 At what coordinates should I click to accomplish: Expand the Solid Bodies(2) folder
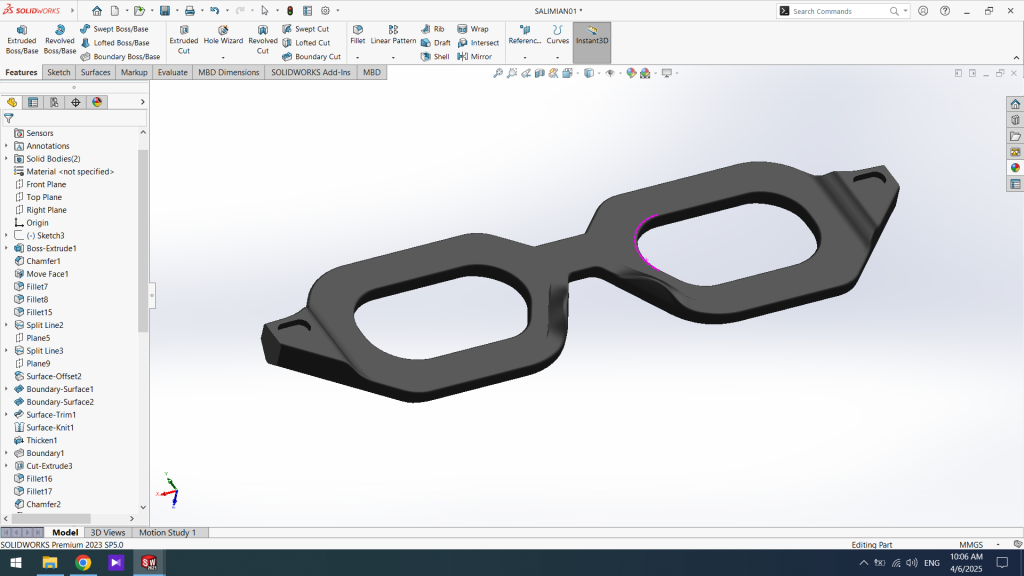pyautogui.click(x=7, y=159)
